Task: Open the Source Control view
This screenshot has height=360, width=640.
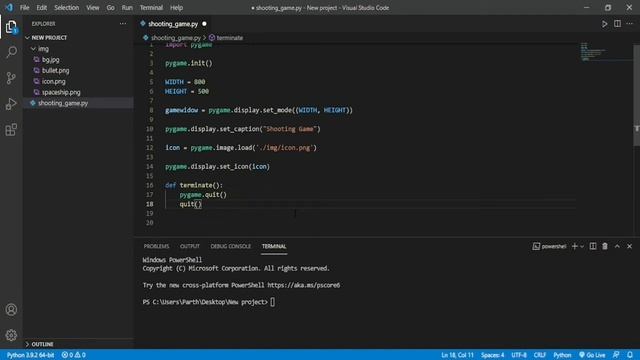Action: point(11,78)
